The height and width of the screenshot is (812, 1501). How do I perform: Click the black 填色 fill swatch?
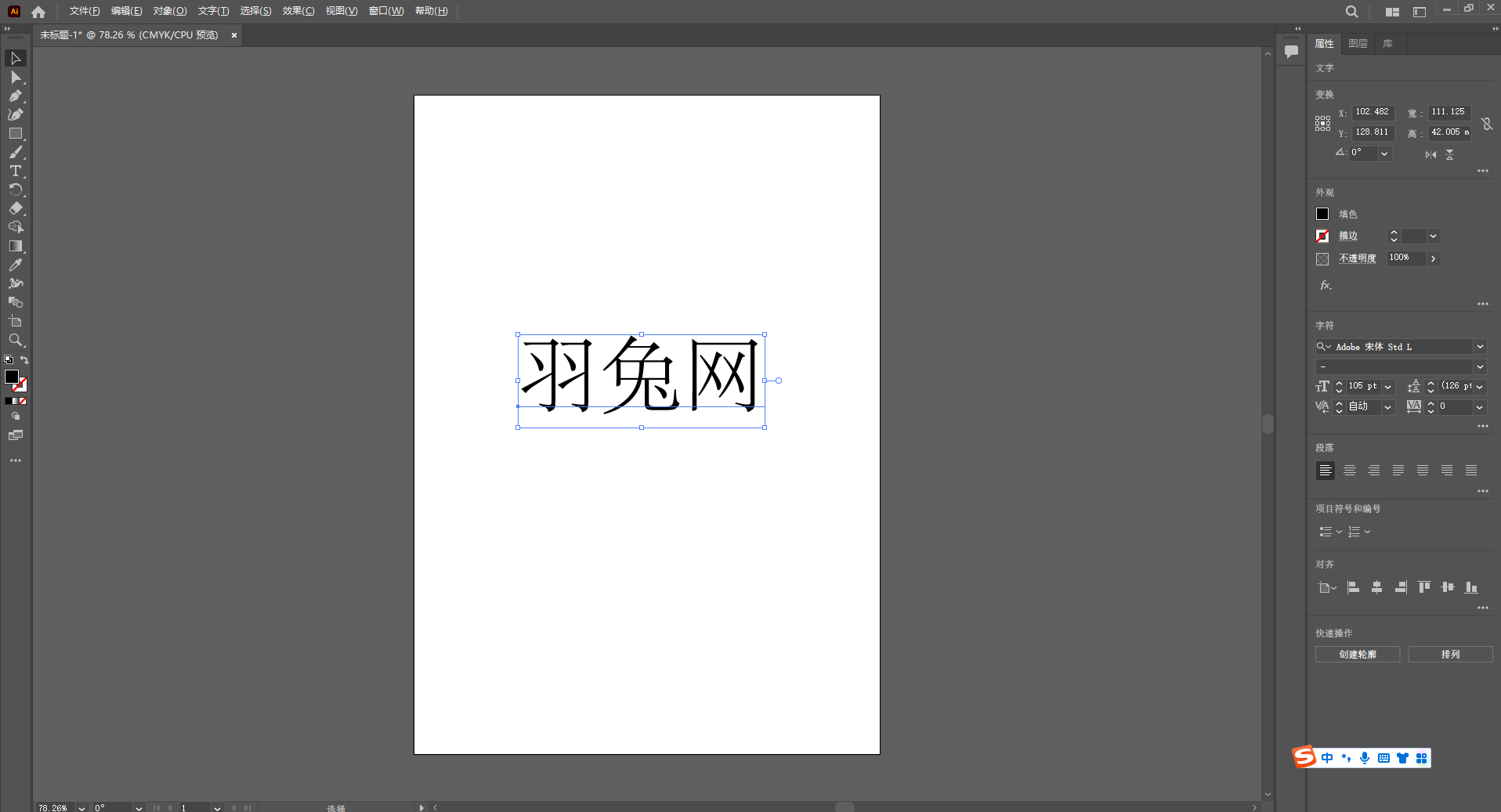(x=1322, y=214)
